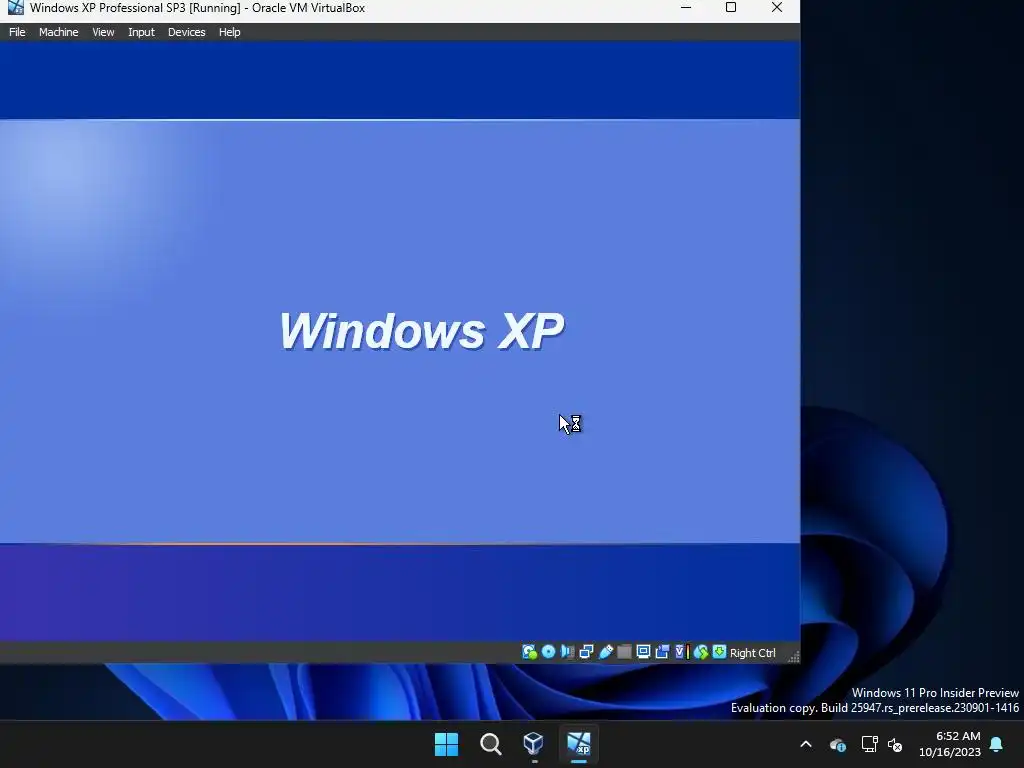Image resolution: width=1024 pixels, height=768 pixels.
Task: Click the muted volume tray icon
Action: 895,744
